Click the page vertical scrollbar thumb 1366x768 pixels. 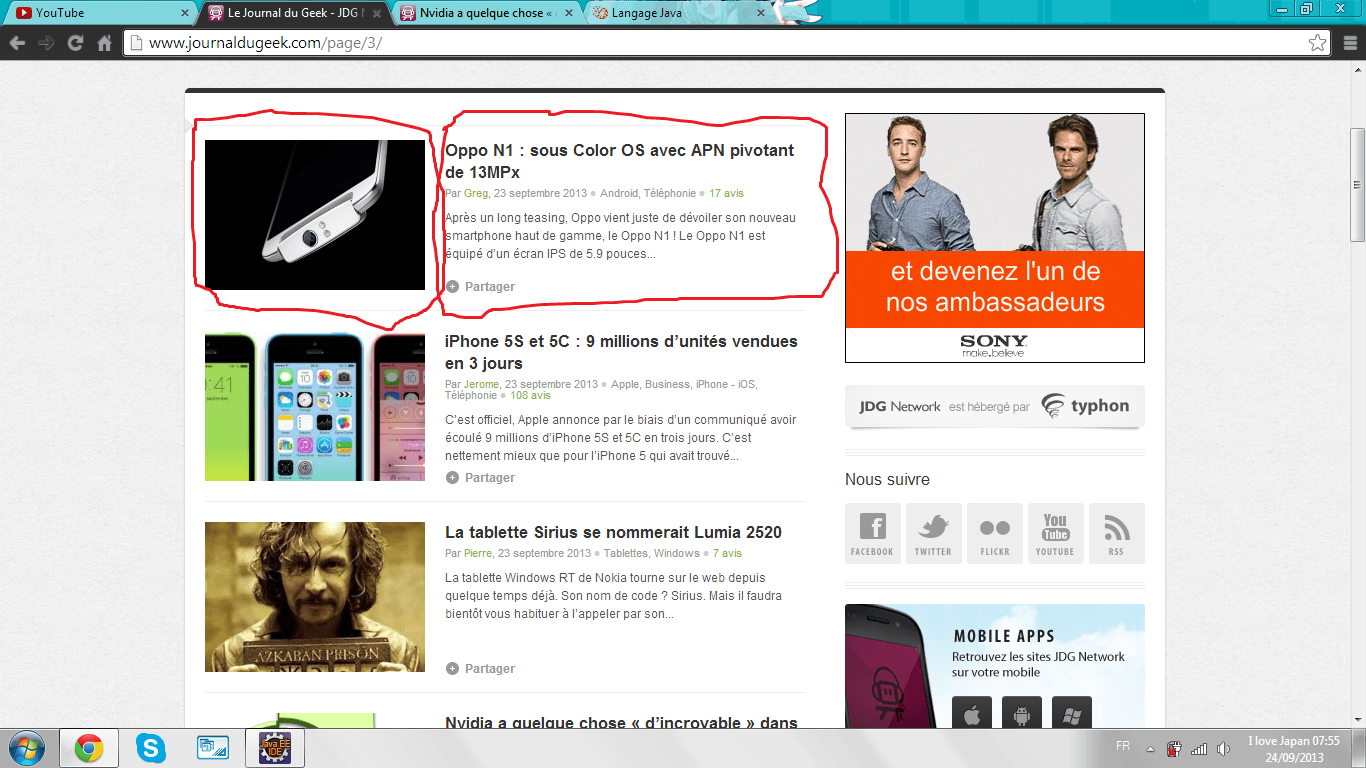1357,184
